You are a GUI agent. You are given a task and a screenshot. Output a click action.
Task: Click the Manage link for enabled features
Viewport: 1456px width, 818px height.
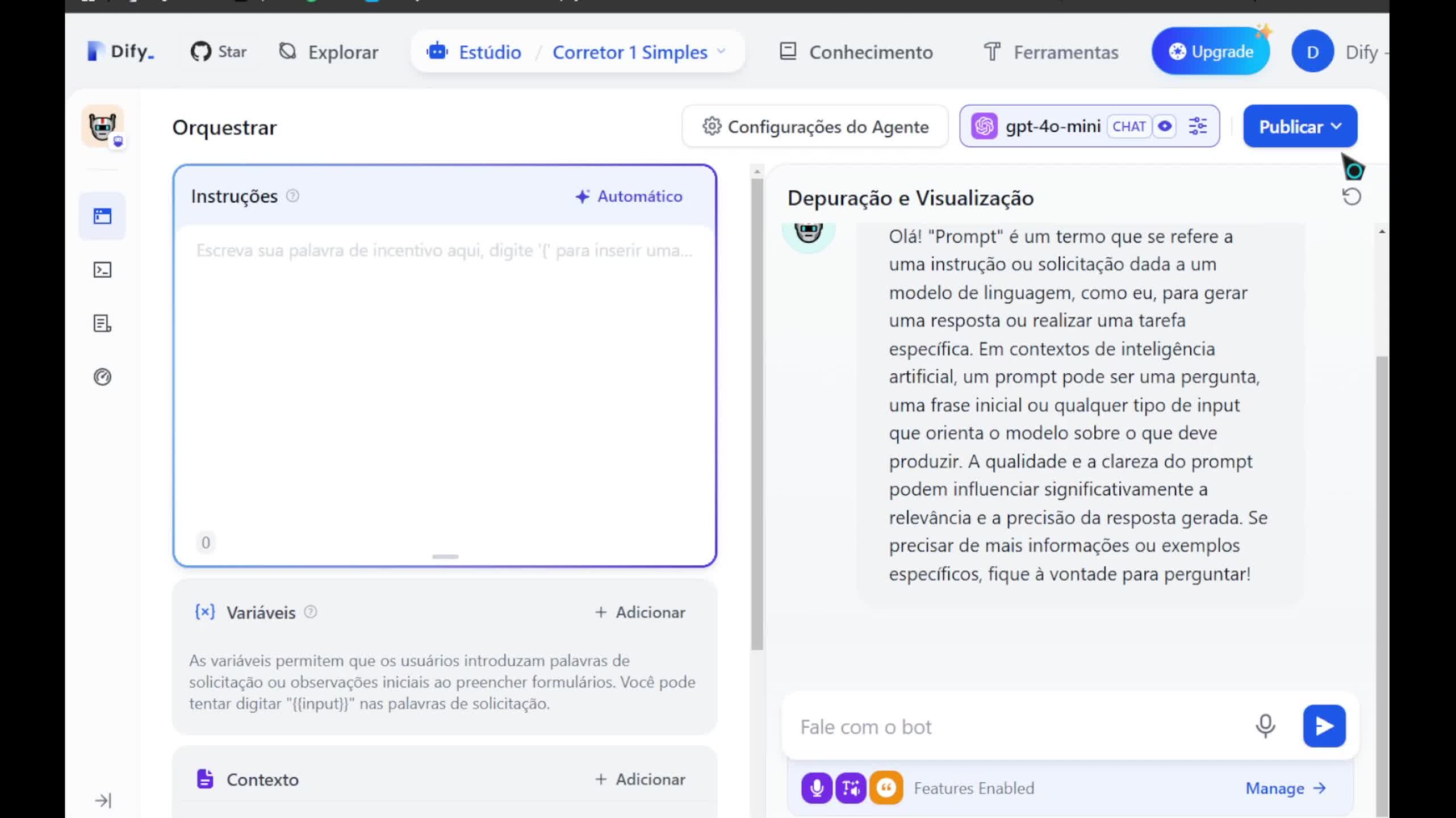1285,788
